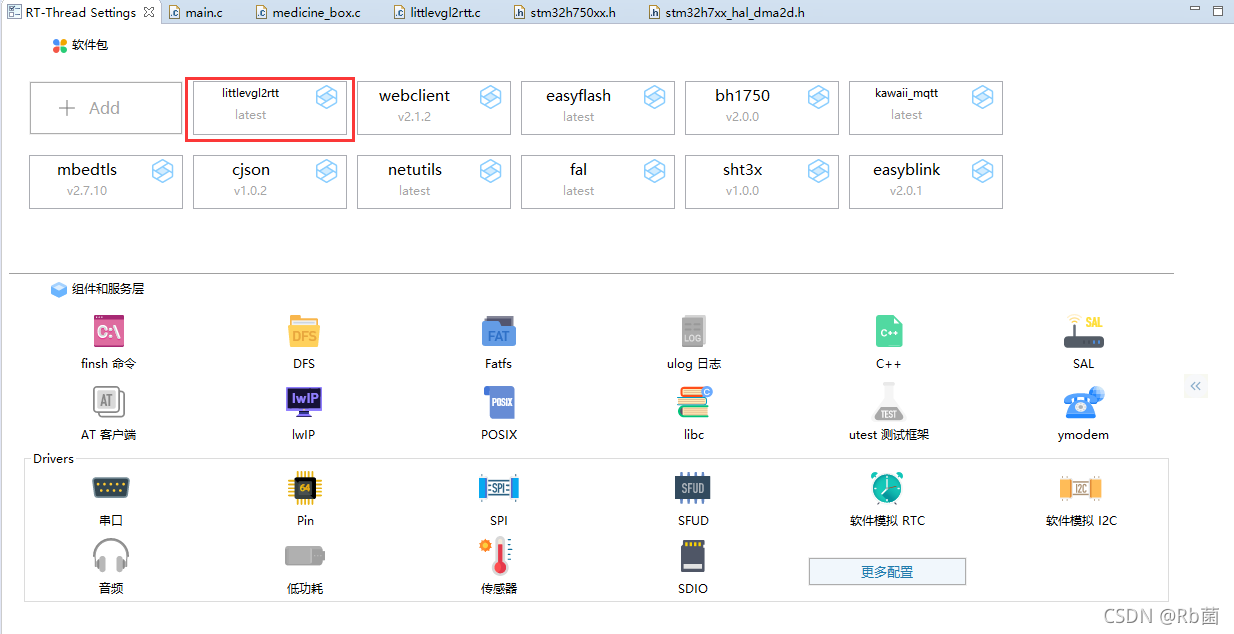Switch to the stm32h750xx.h tab
Screen dimensions: 1234x634
(x=570, y=13)
